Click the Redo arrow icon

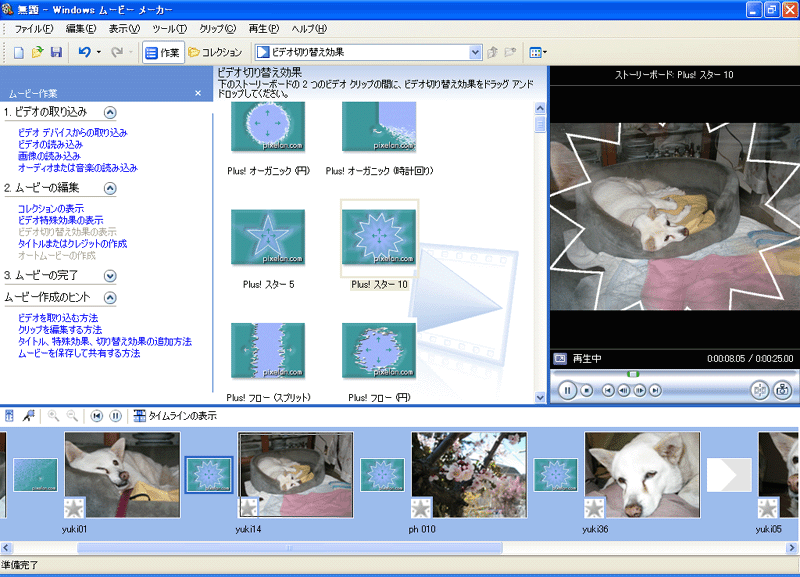(x=117, y=52)
